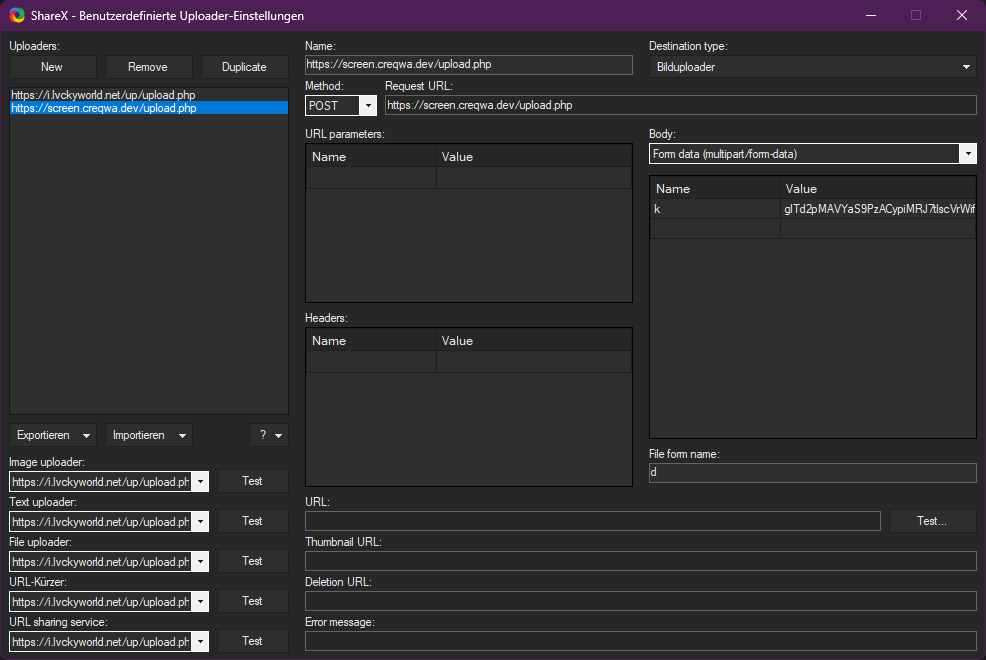Open the Destination type dropdown

tap(966, 67)
